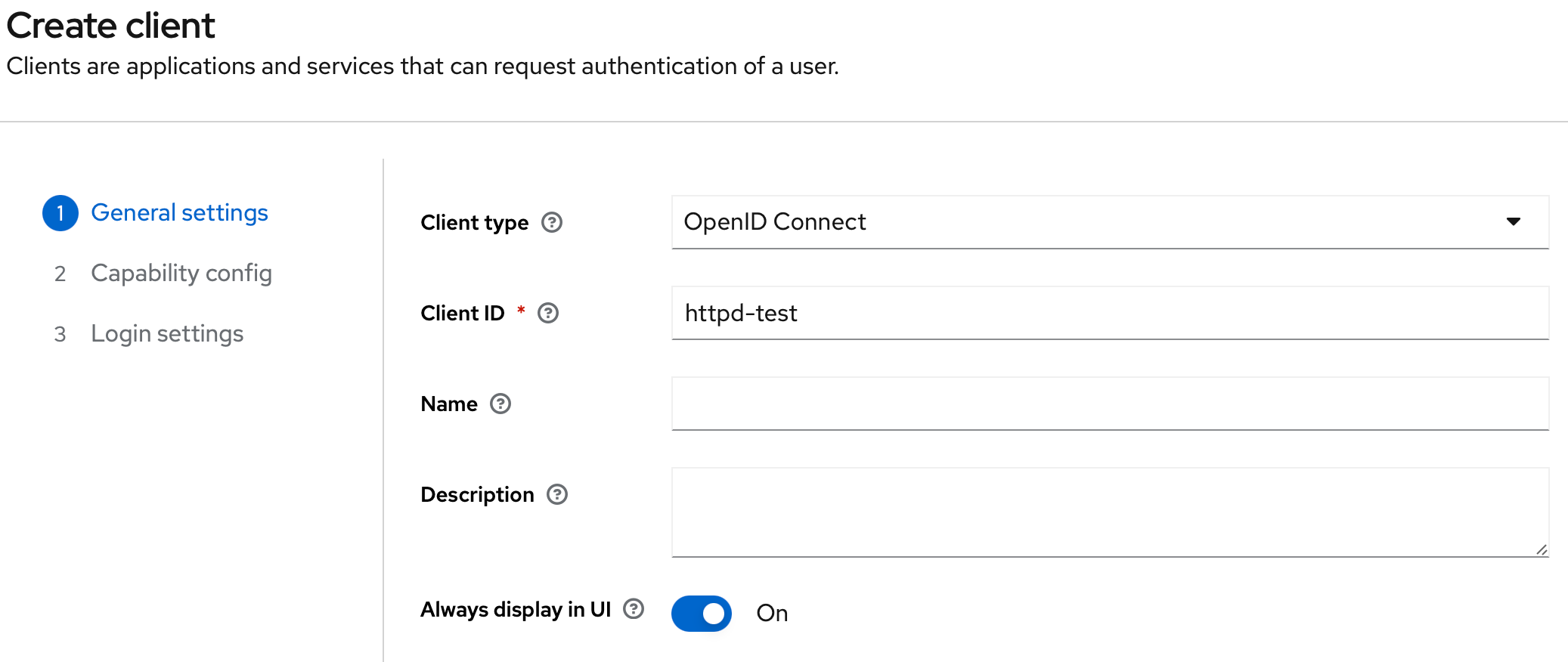Click the step 1 number circle
Image resolution: width=1568 pixels, height=662 pixels.
click(60, 213)
